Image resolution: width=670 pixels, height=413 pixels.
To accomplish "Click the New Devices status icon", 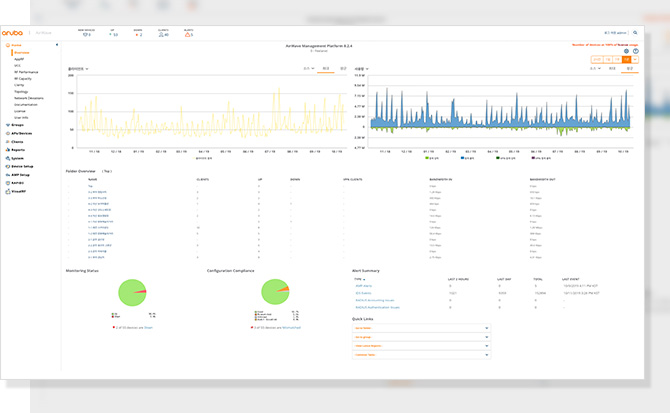I will pos(85,35).
